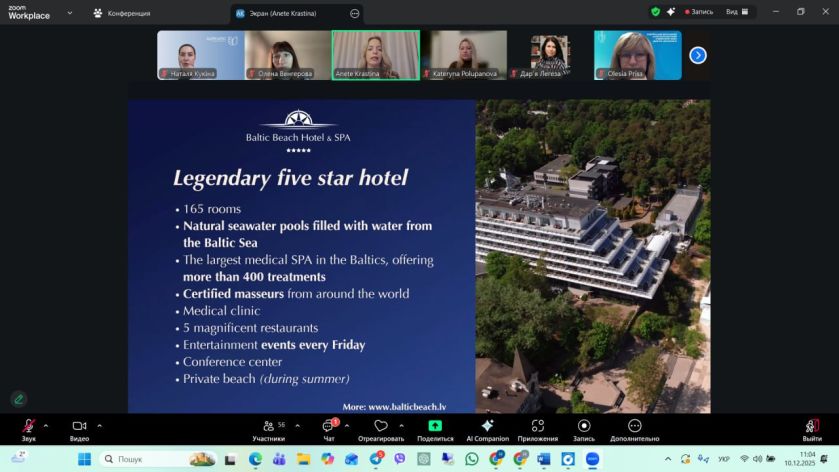
Task: Turn on camera with the Видео button
Action: (x=79, y=430)
